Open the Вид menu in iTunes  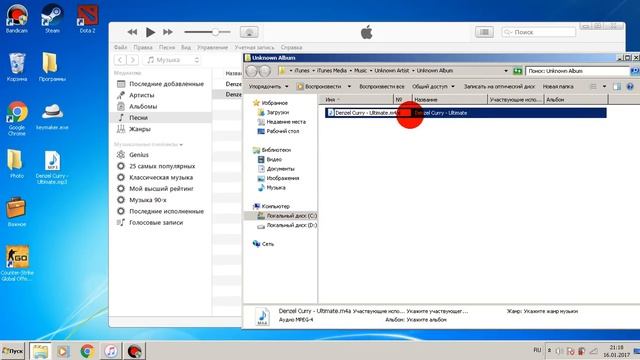coord(186,47)
